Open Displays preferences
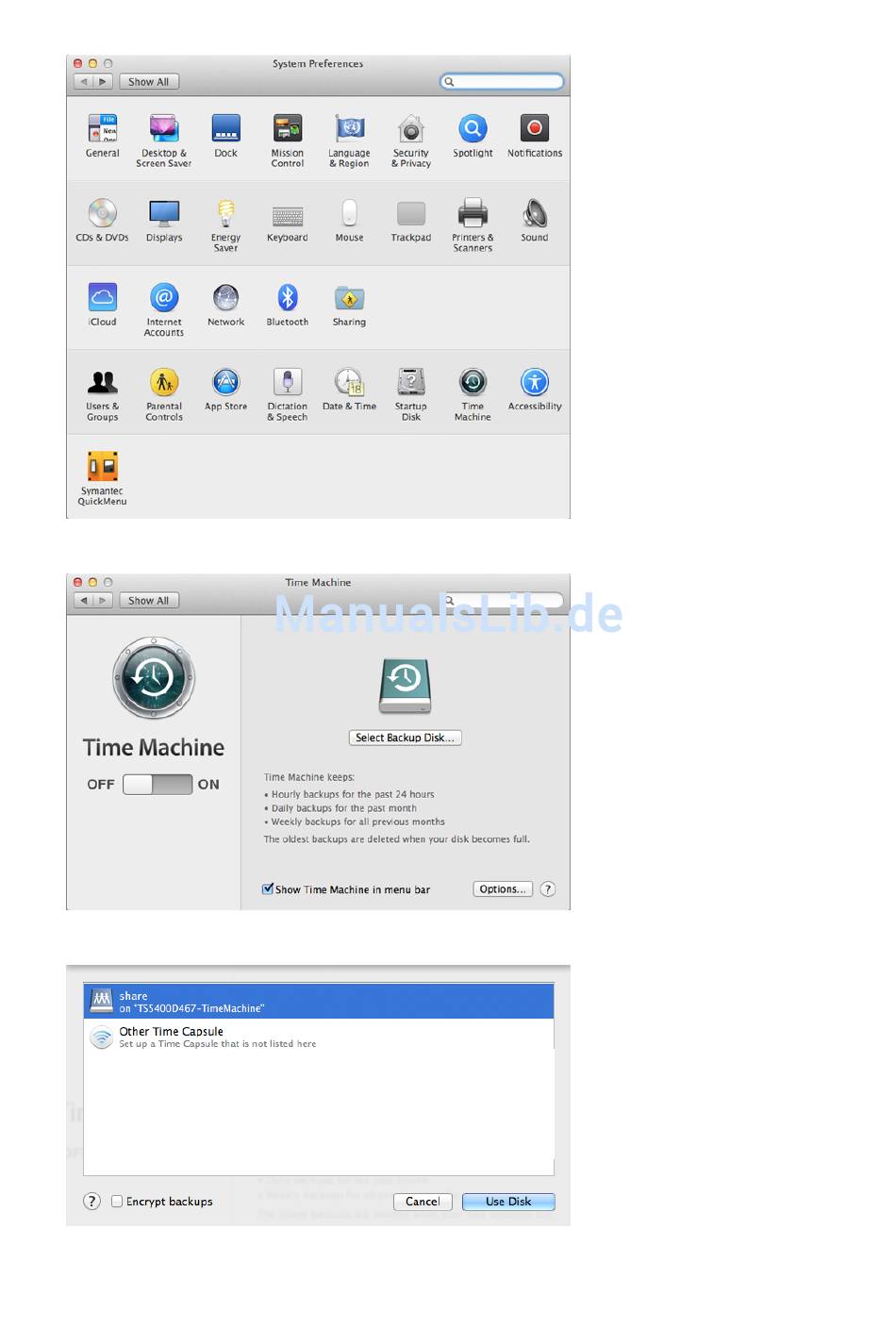Image resolution: width=896 pixels, height=1328 pixels. pyautogui.click(x=164, y=220)
